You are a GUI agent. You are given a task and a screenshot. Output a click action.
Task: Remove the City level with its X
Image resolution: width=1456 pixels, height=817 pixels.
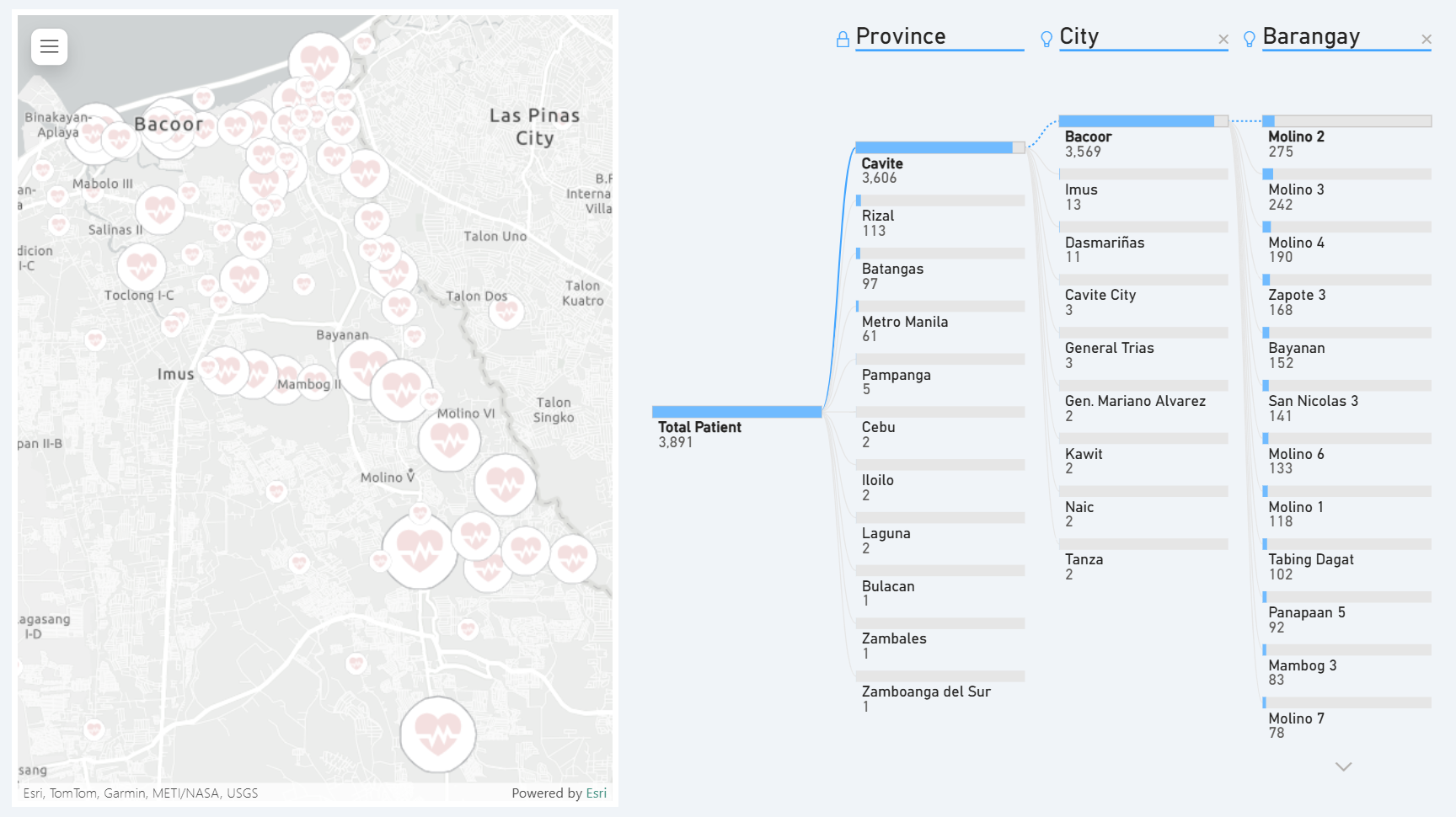tap(1223, 40)
